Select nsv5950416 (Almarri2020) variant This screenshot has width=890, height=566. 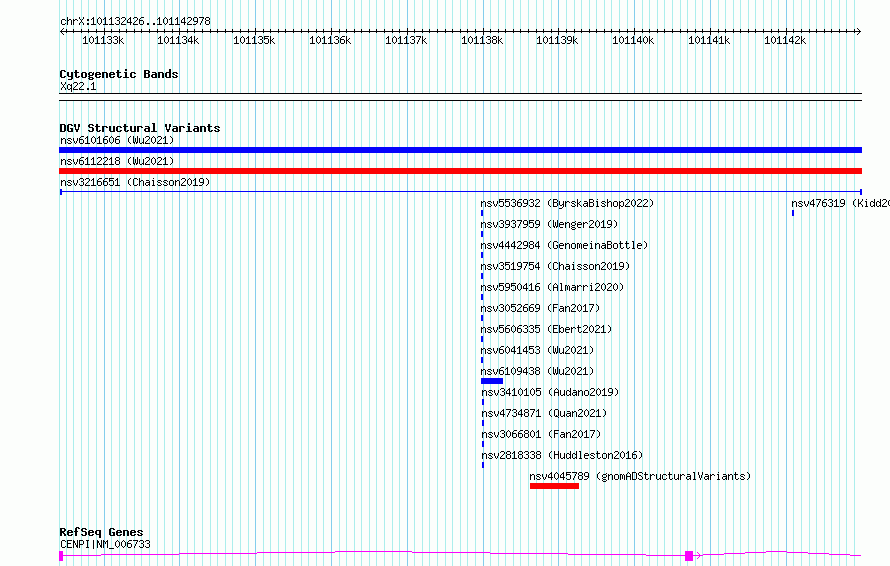tap(552, 287)
